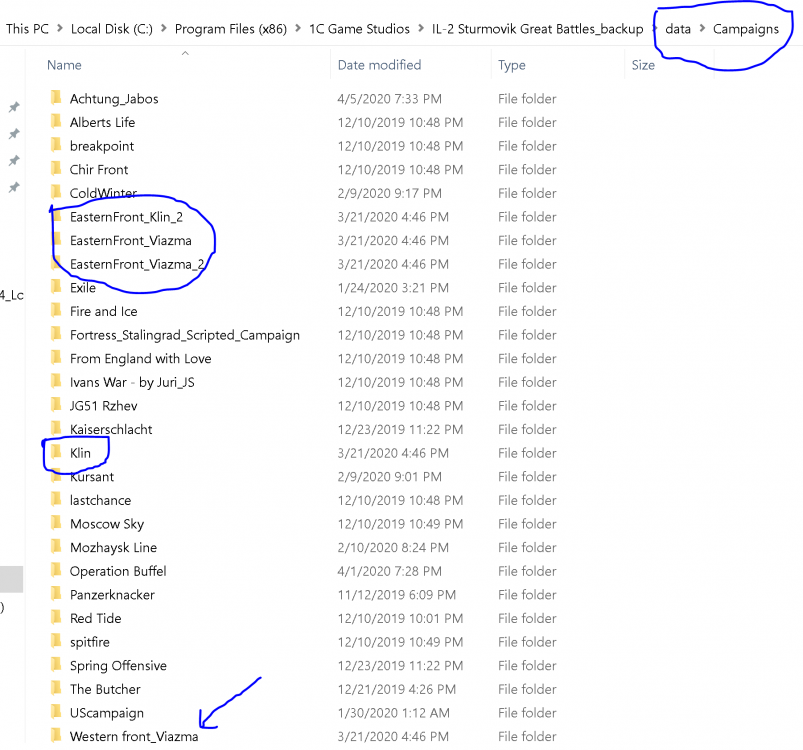The width and height of the screenshot is (803, 750).
Task: Click date 1/30/2020 1:12 AM
Action: [x=393, y=713]
